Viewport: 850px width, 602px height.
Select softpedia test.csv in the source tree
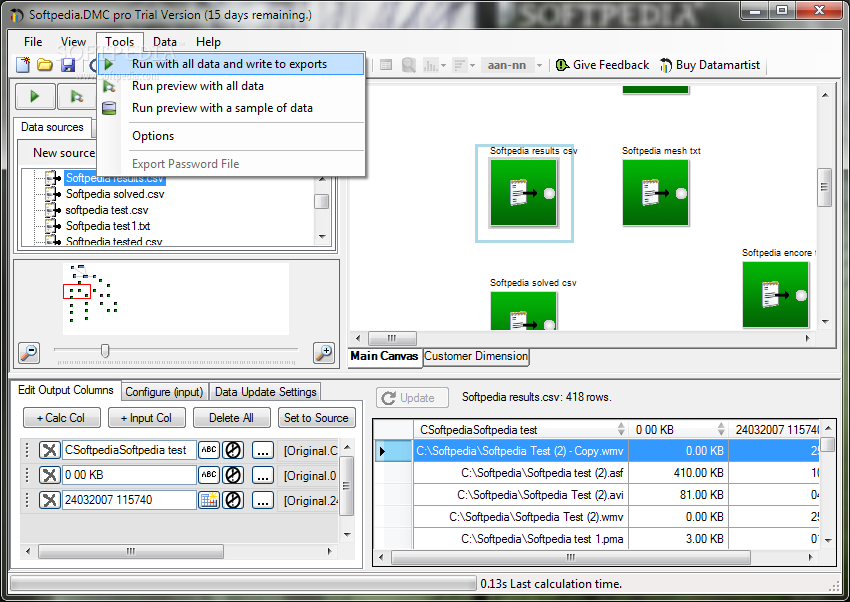(x=107, y=210)
